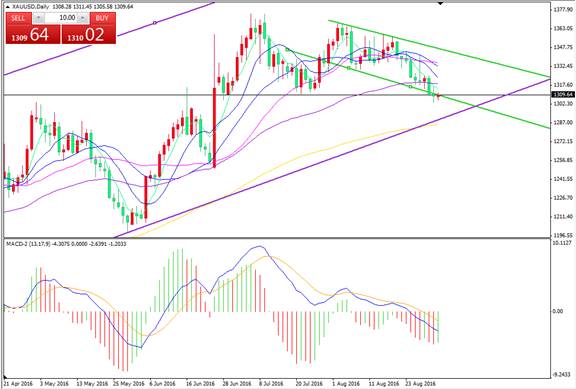Click the 20 Jul 2016 date label
This screenshot has height=389, width=576.
(x=309, y=384)
